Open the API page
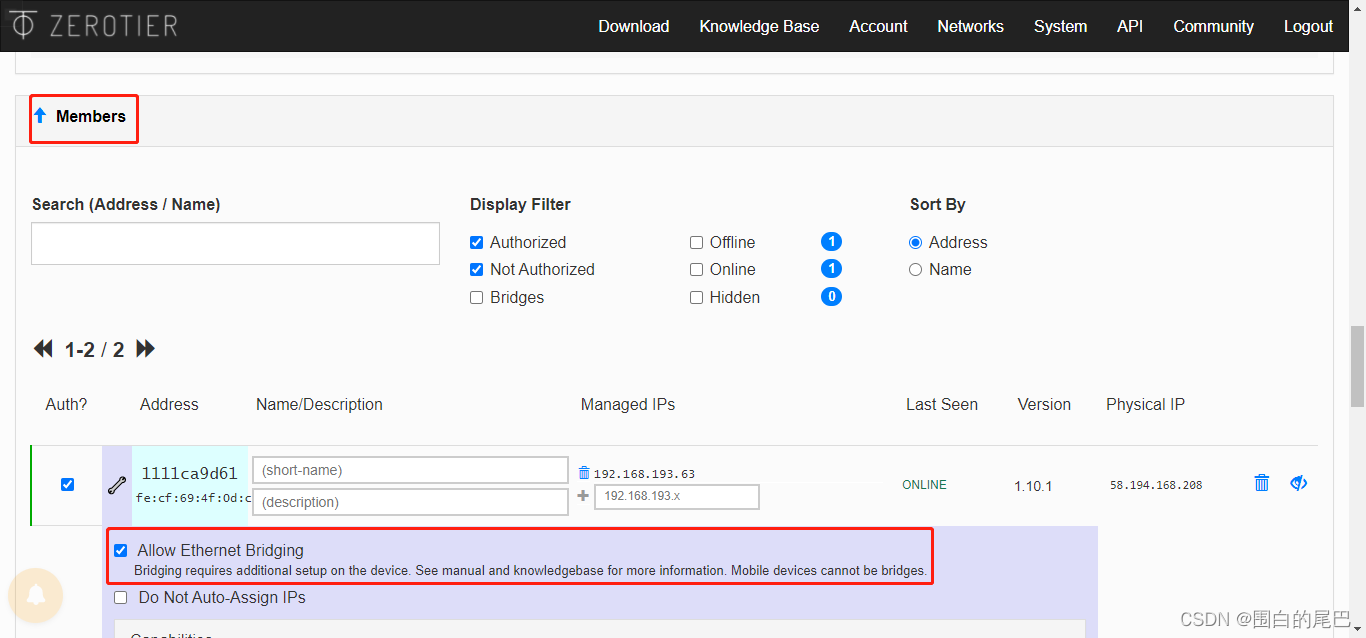 pyautogui.click(x=1130, y=26)
